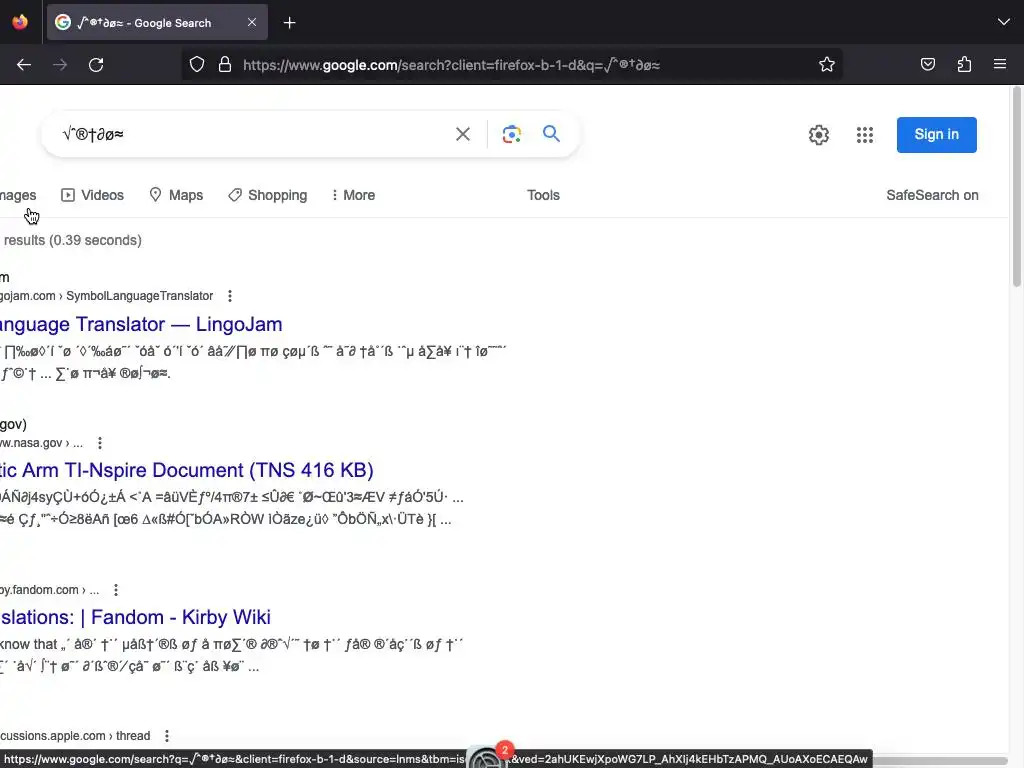The width and height of the screenshot is (1024, 768).
Task: Open the extensions puzzle icon
Action: point(964,65)
